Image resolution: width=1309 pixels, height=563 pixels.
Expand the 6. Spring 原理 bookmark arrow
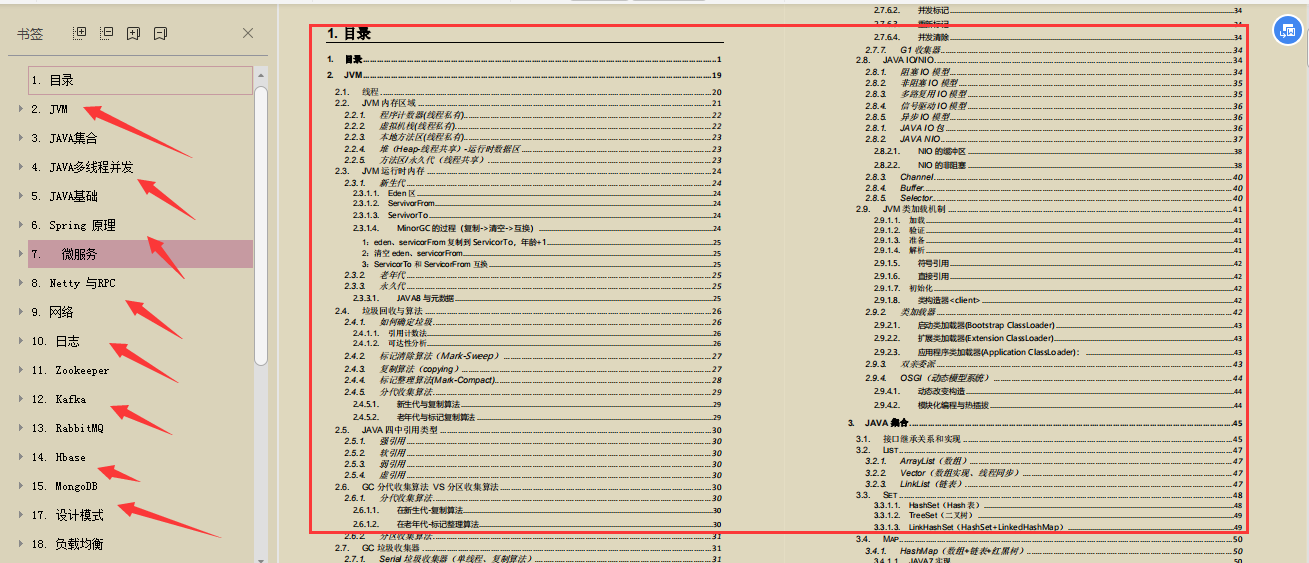click(x=20, y=225)
